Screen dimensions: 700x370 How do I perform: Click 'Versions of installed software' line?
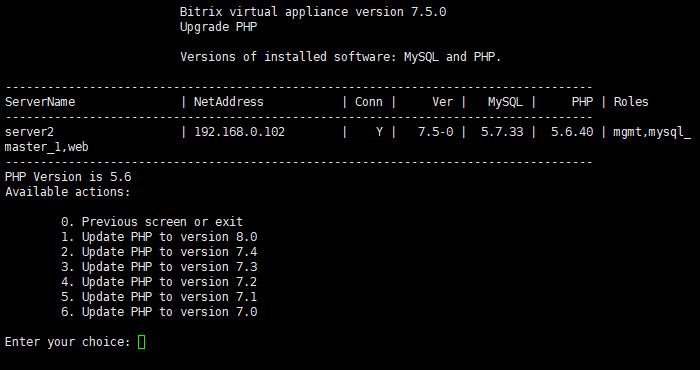[341, 57]
